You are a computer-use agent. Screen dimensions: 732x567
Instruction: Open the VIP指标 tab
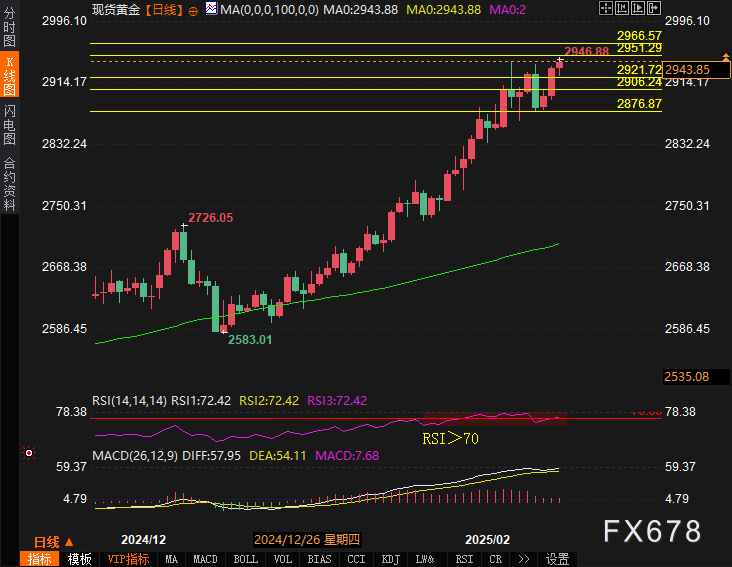tap(129, 559)
